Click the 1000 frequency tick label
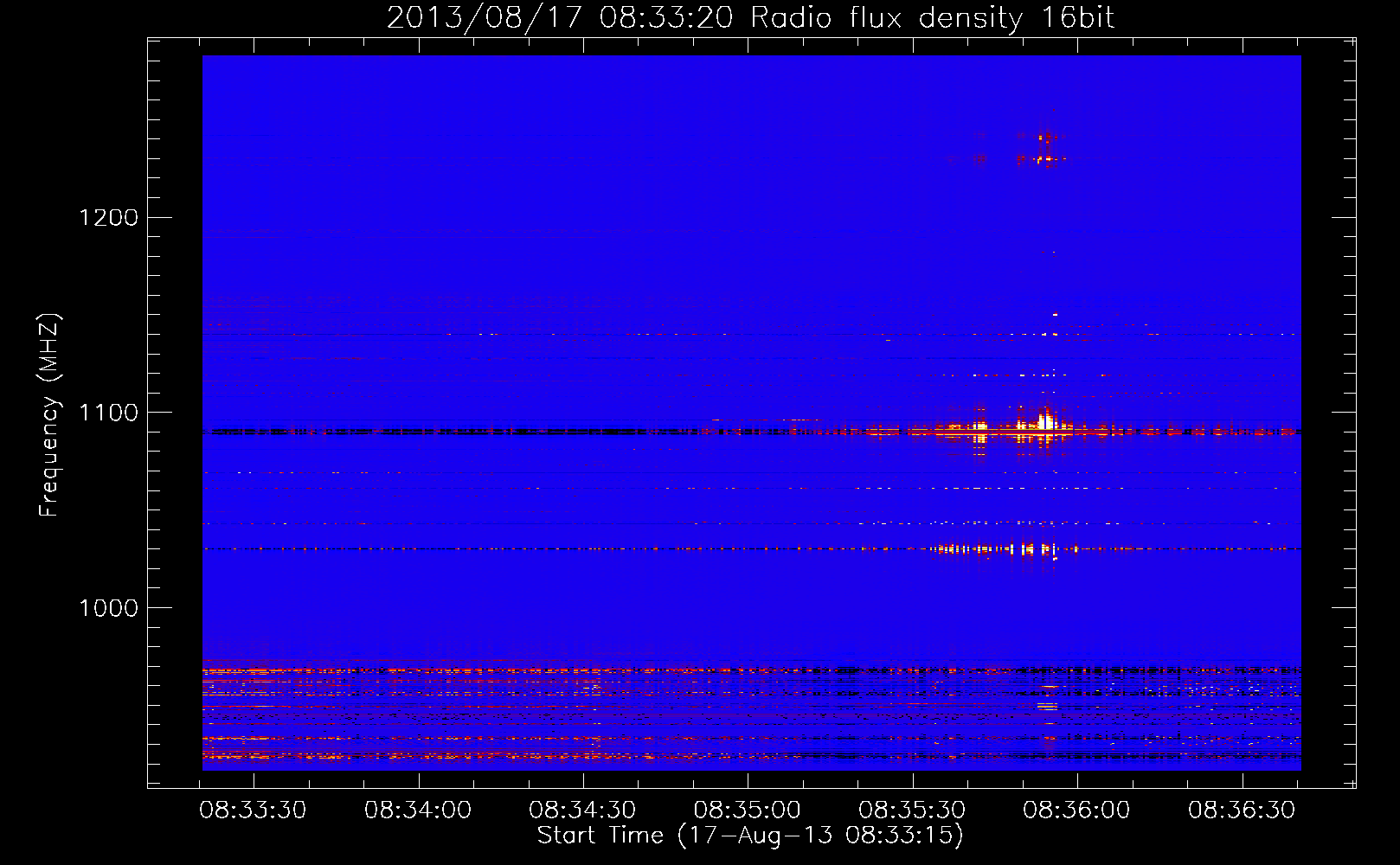Screen dimensions: 1400x865 tap(109, 608)
